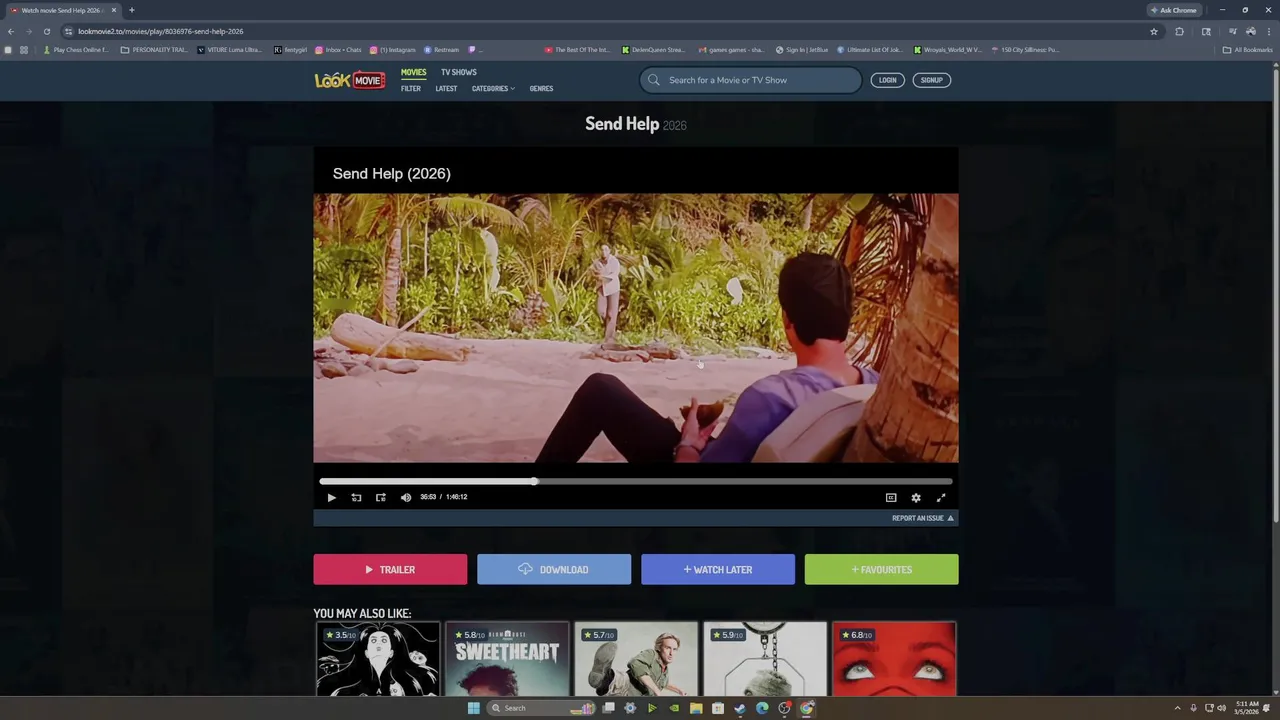Screen dimensions: 1280x720
Task: Rewind the video ten seconds
Action: tap(356, 497)
